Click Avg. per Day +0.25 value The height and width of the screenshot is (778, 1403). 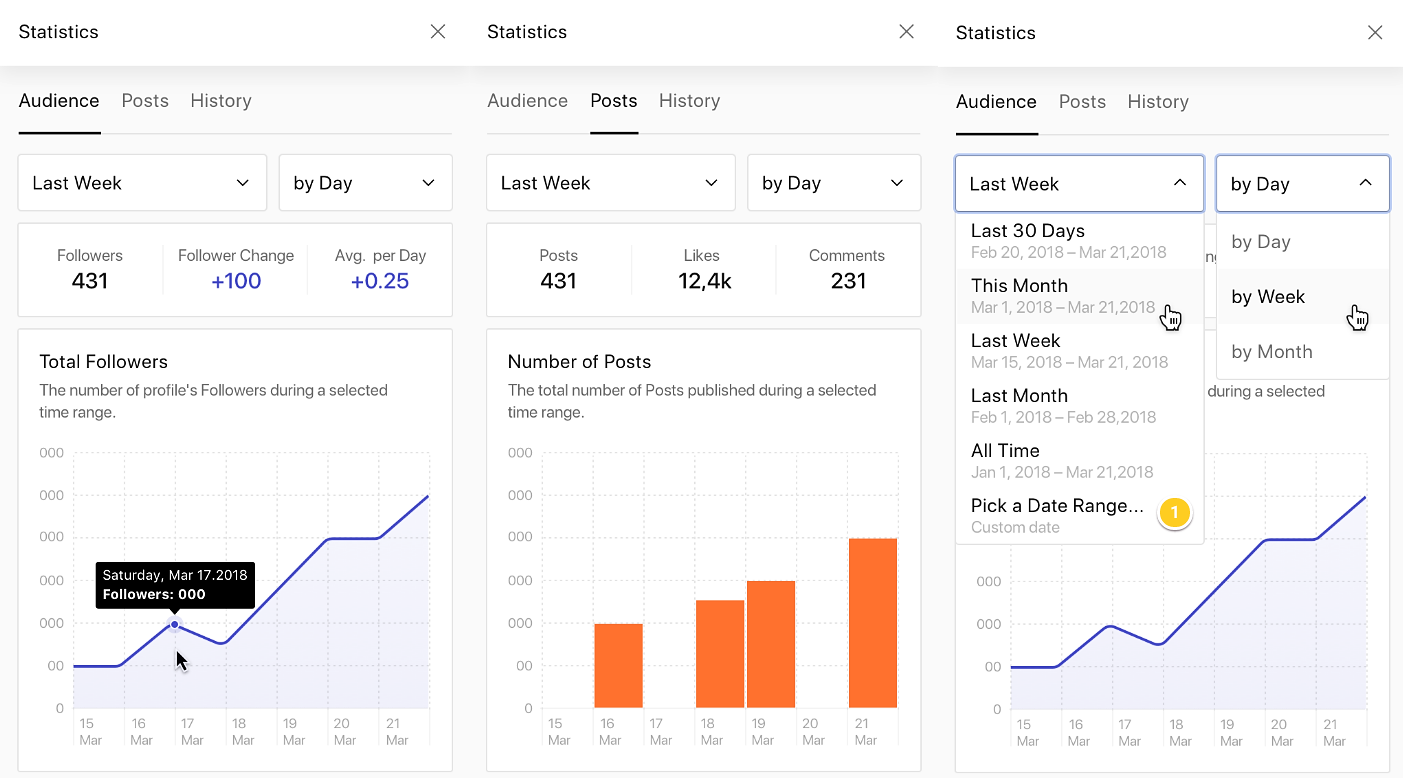(380, 281)
